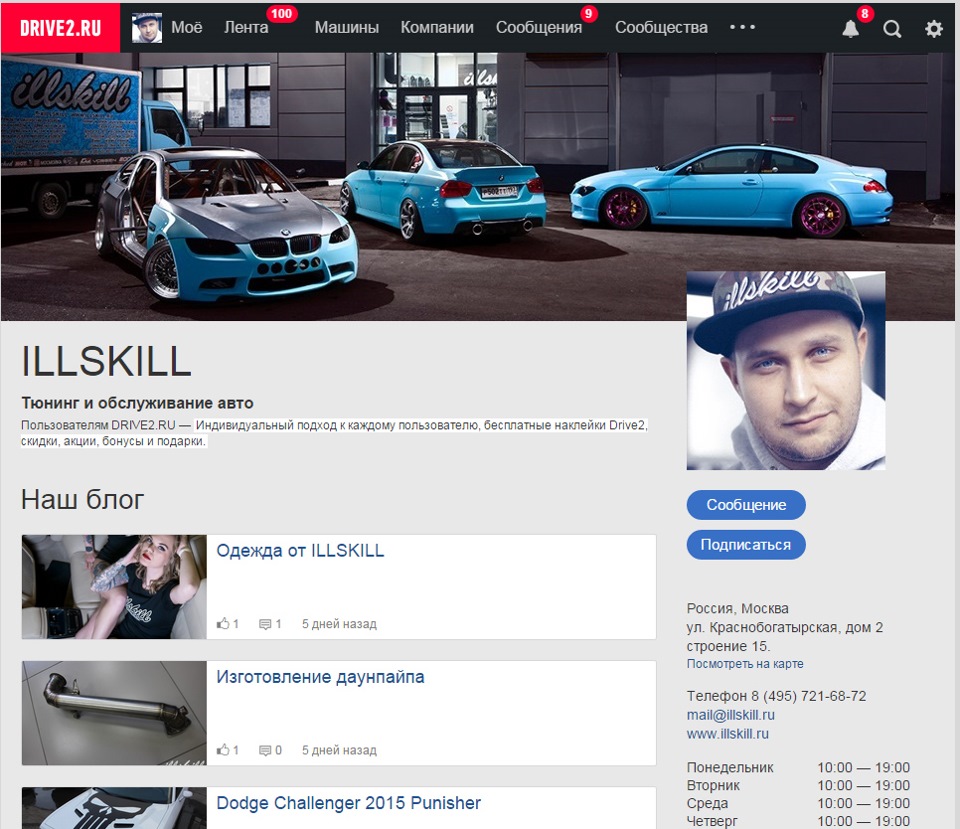
Task: Open comments on «Одежда от ILLSKILL» post
Action: [x=265, y=623]
